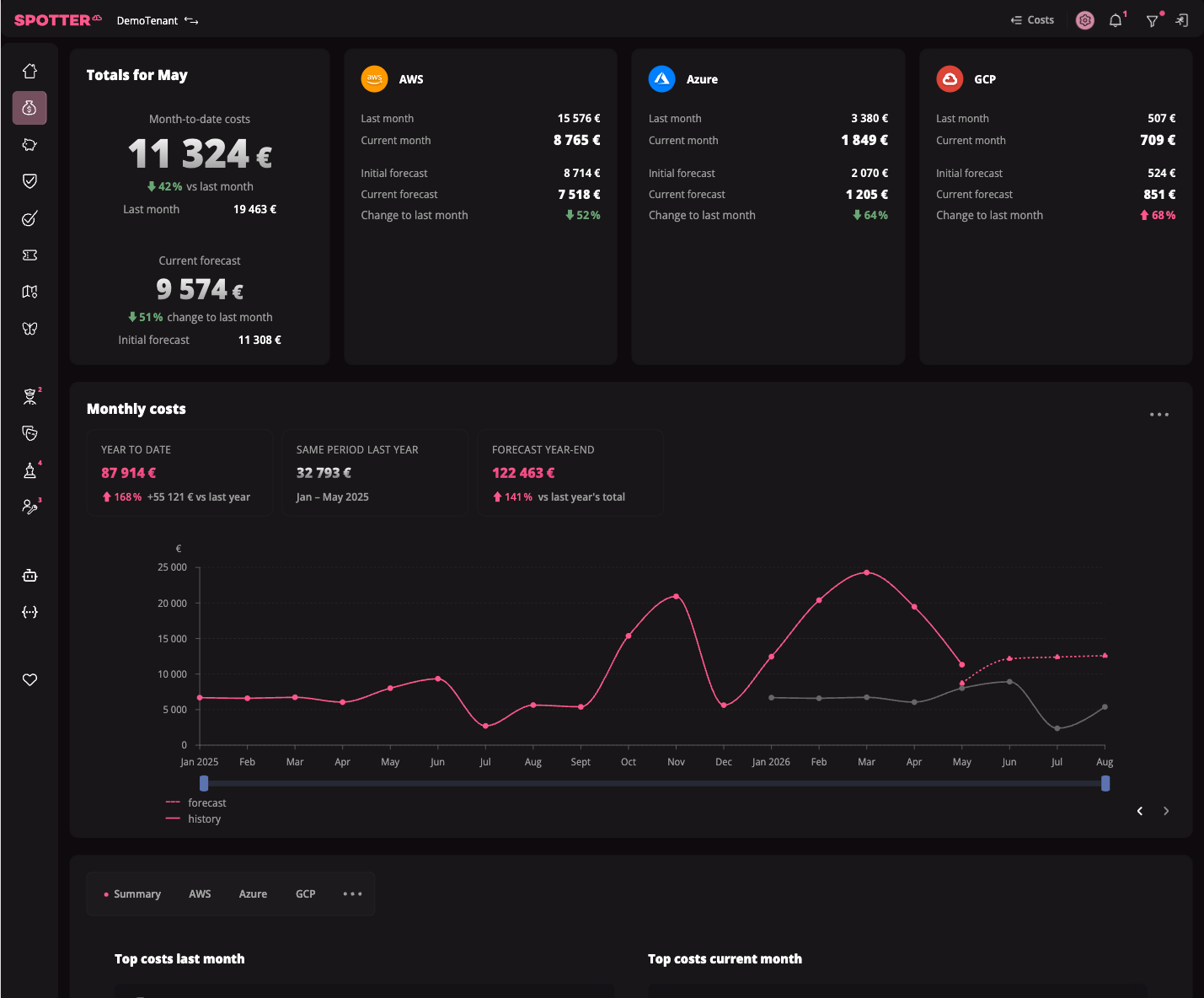Click the Monthly costs heading
The image size is (1204, 998).
click(136, 409)
